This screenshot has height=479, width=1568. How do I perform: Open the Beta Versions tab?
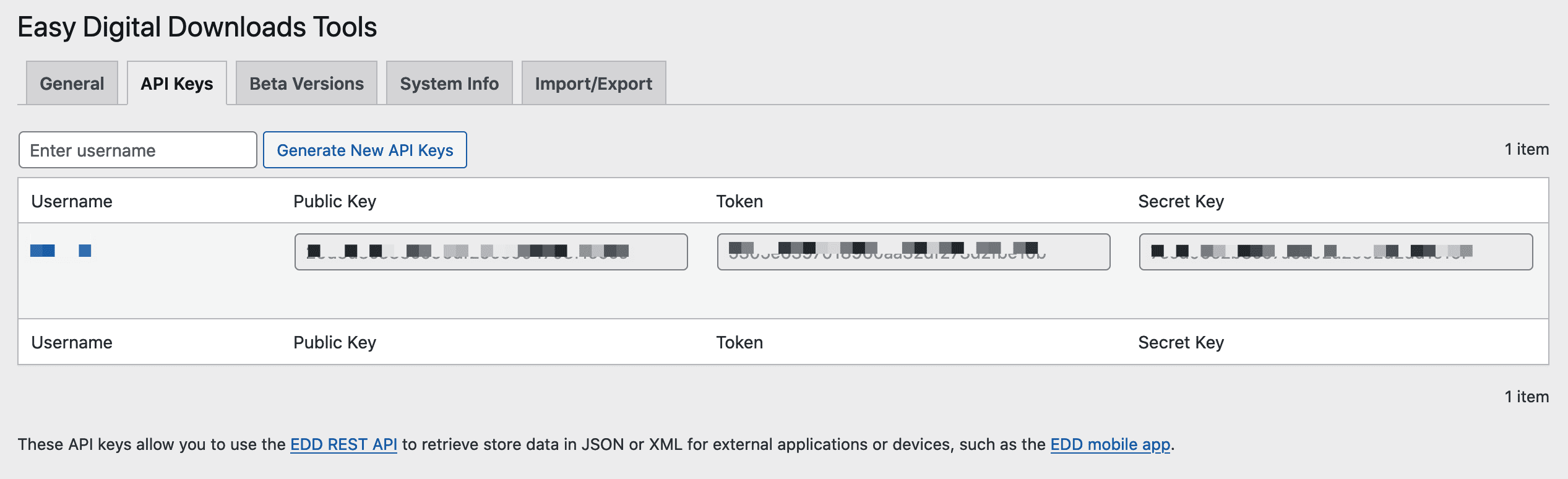point(306,84)
